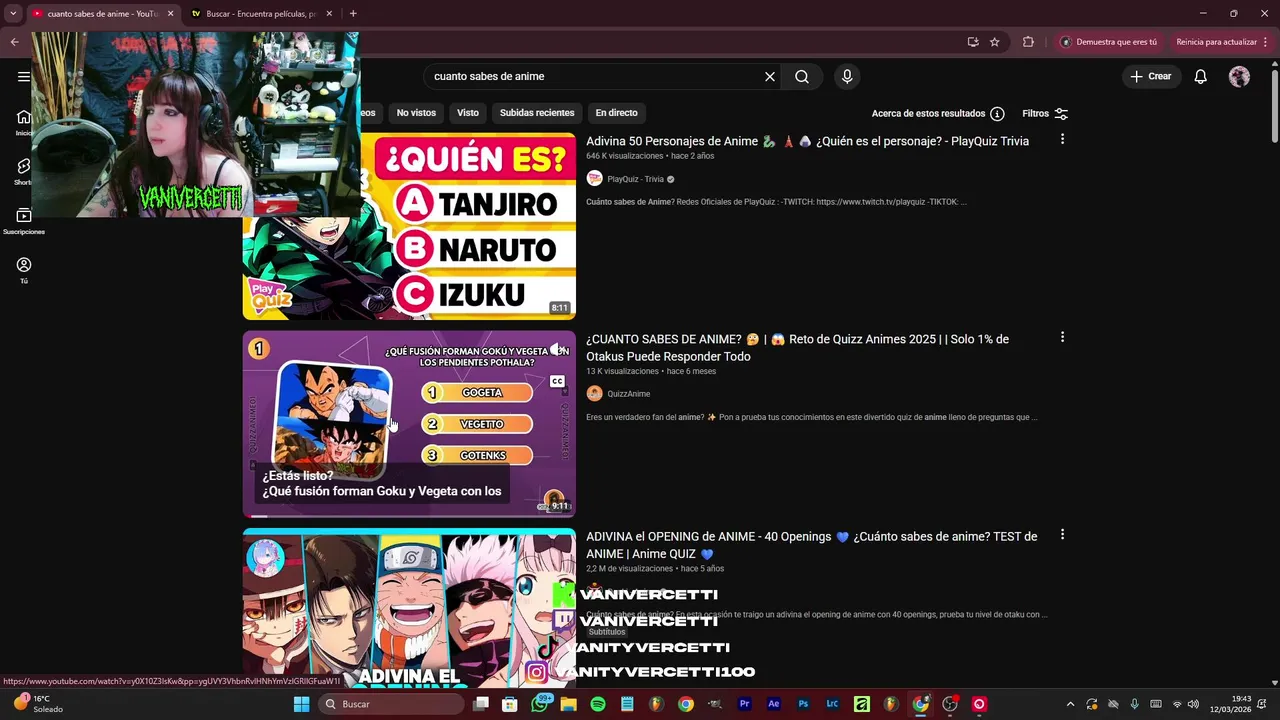Click the preview progress bar under the fusion thumbnail
Image resolution: width=1280 pixels, height=720 pixels.
pyautogui.click(x=409, y=516)
